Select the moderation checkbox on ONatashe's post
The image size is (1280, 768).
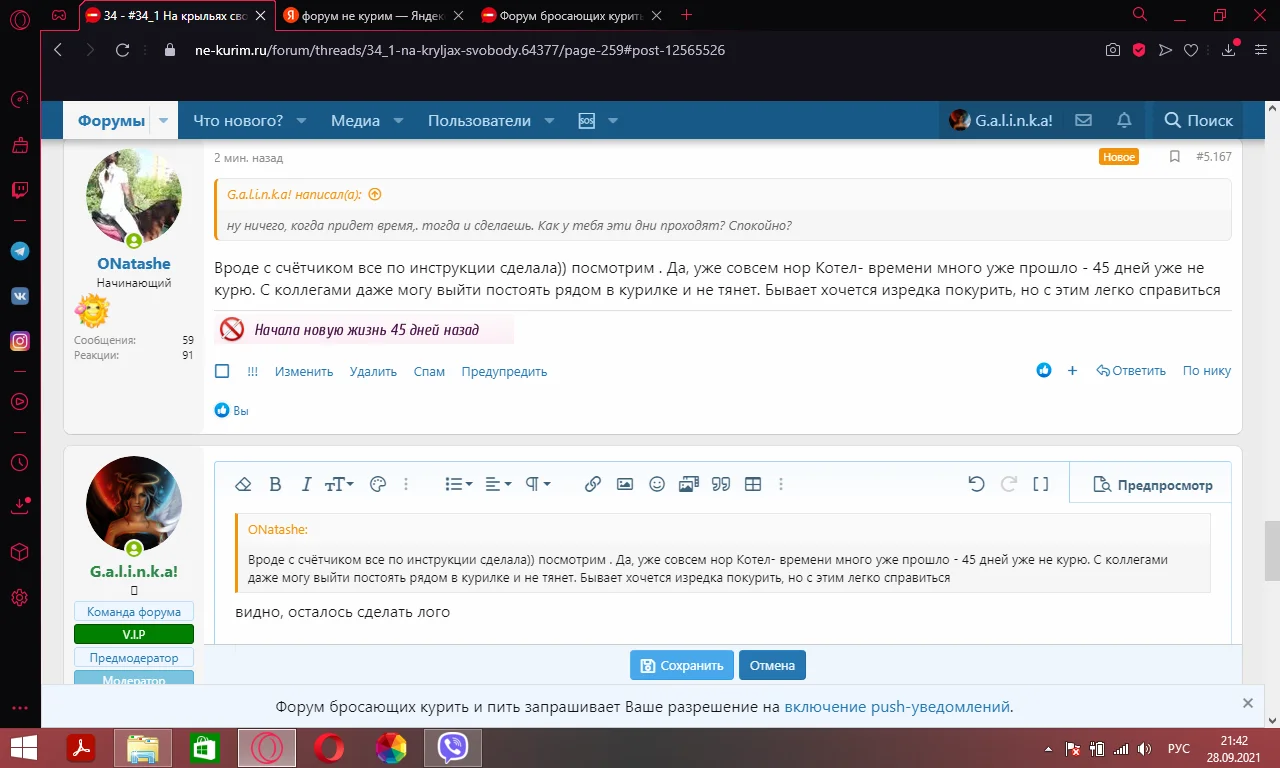221,370
